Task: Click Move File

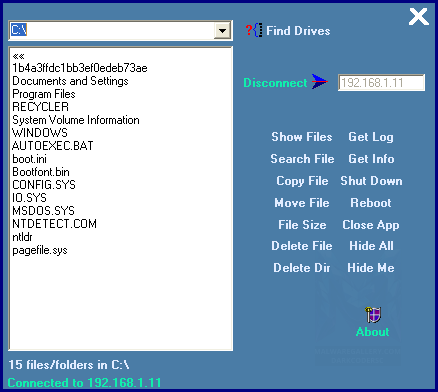Action: point(302,203)
